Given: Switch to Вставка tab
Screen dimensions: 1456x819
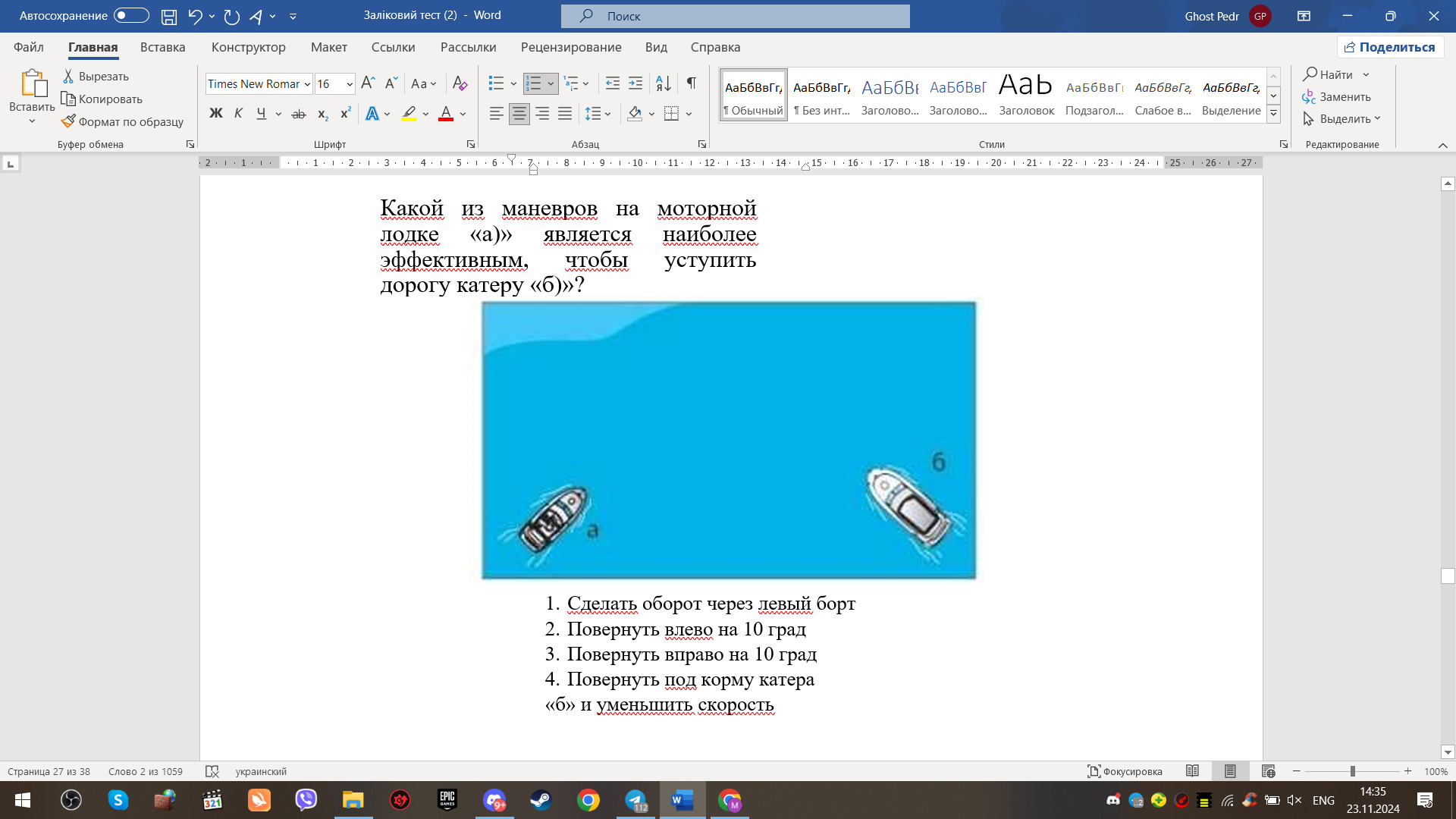Looking at the screenshot, I should click(x=162, y=47).
